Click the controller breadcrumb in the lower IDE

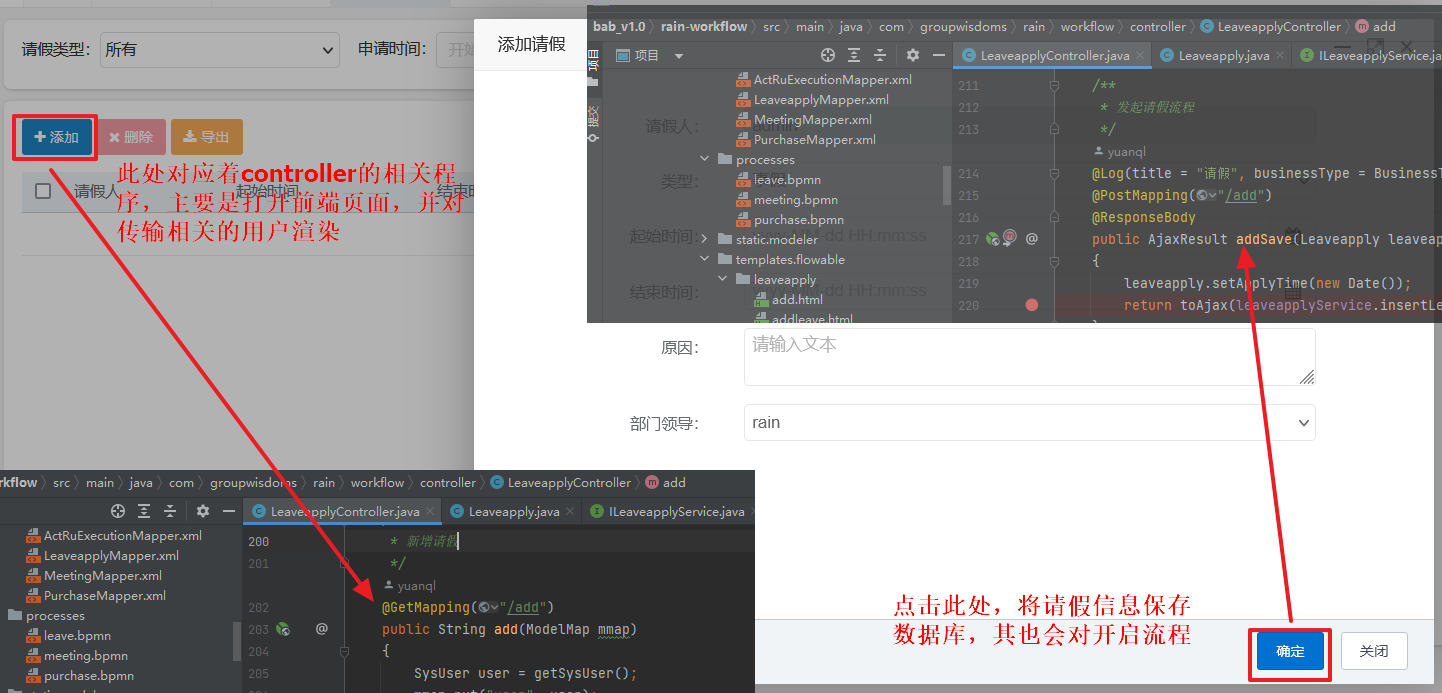coord(448,483)
